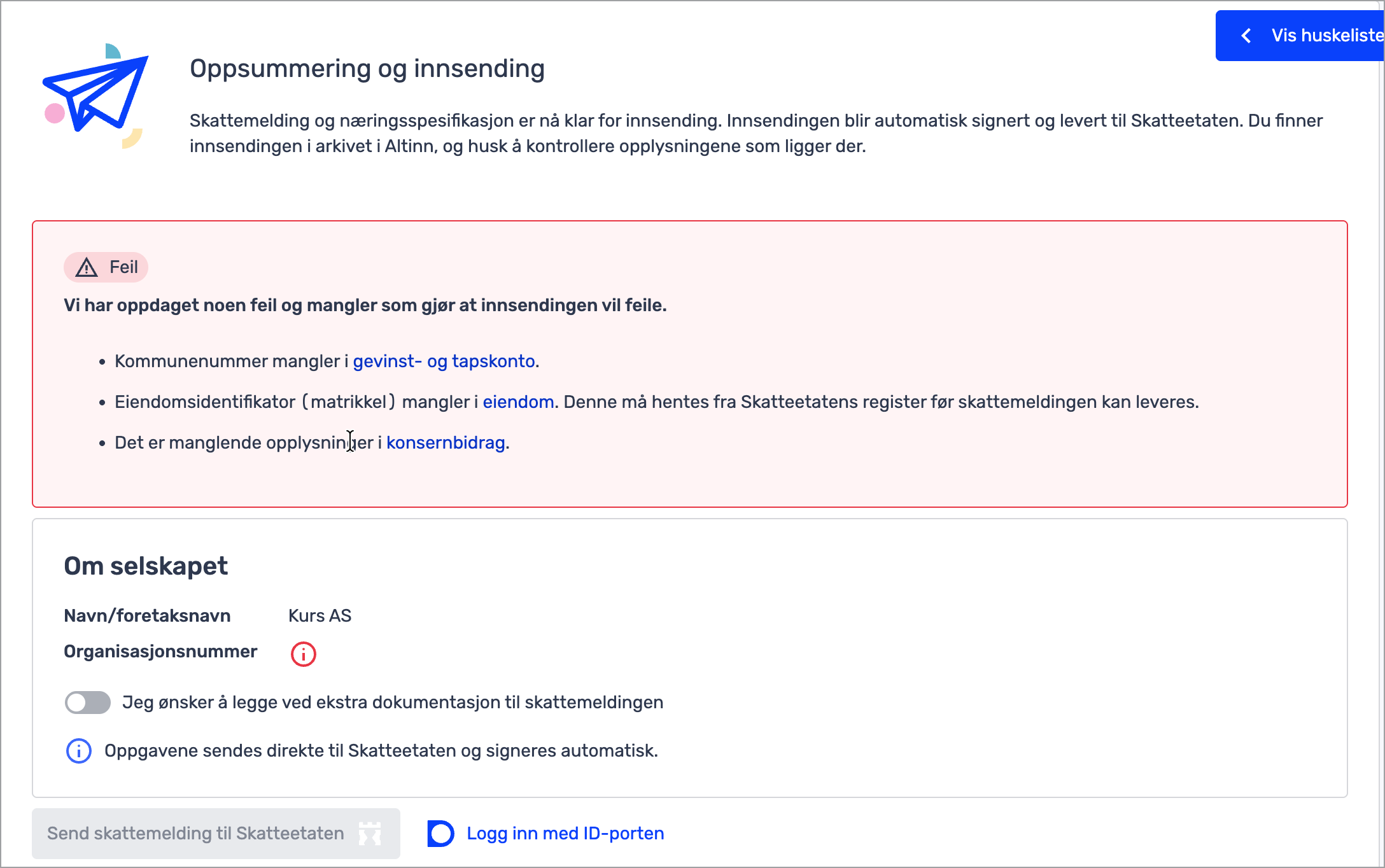Open the gevinst- og tapskonto link

click(444, 361)
